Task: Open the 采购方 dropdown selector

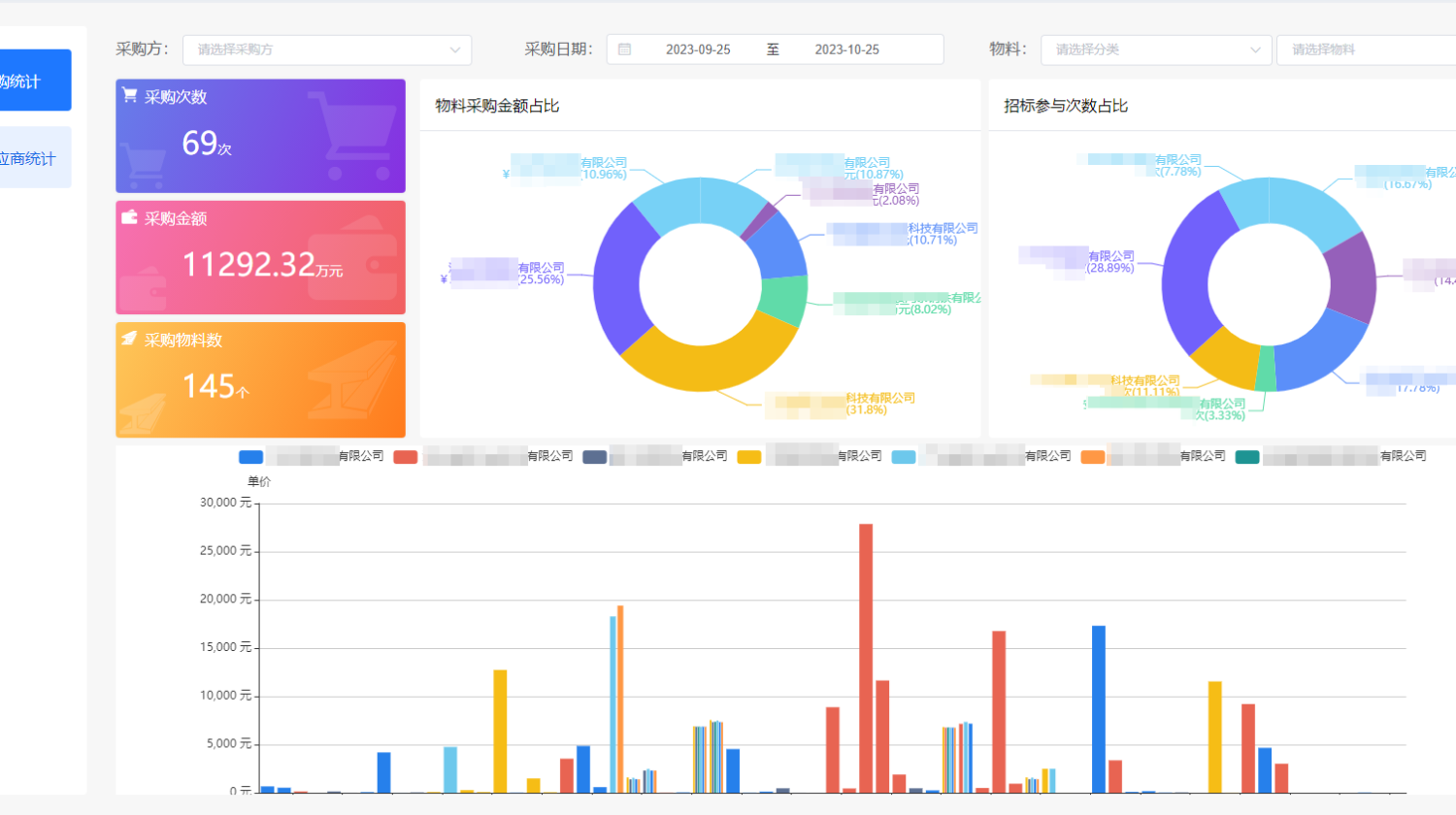Action: click(x=327, y=49)
